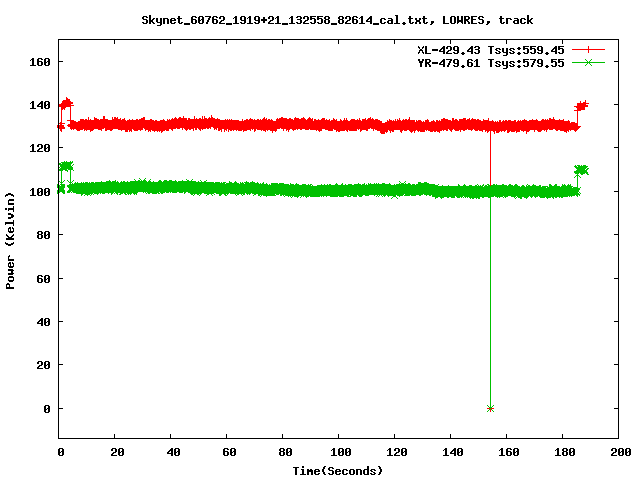Click the green cal-on burst at trace end
The image size is (640, 480).
(581, 170)
